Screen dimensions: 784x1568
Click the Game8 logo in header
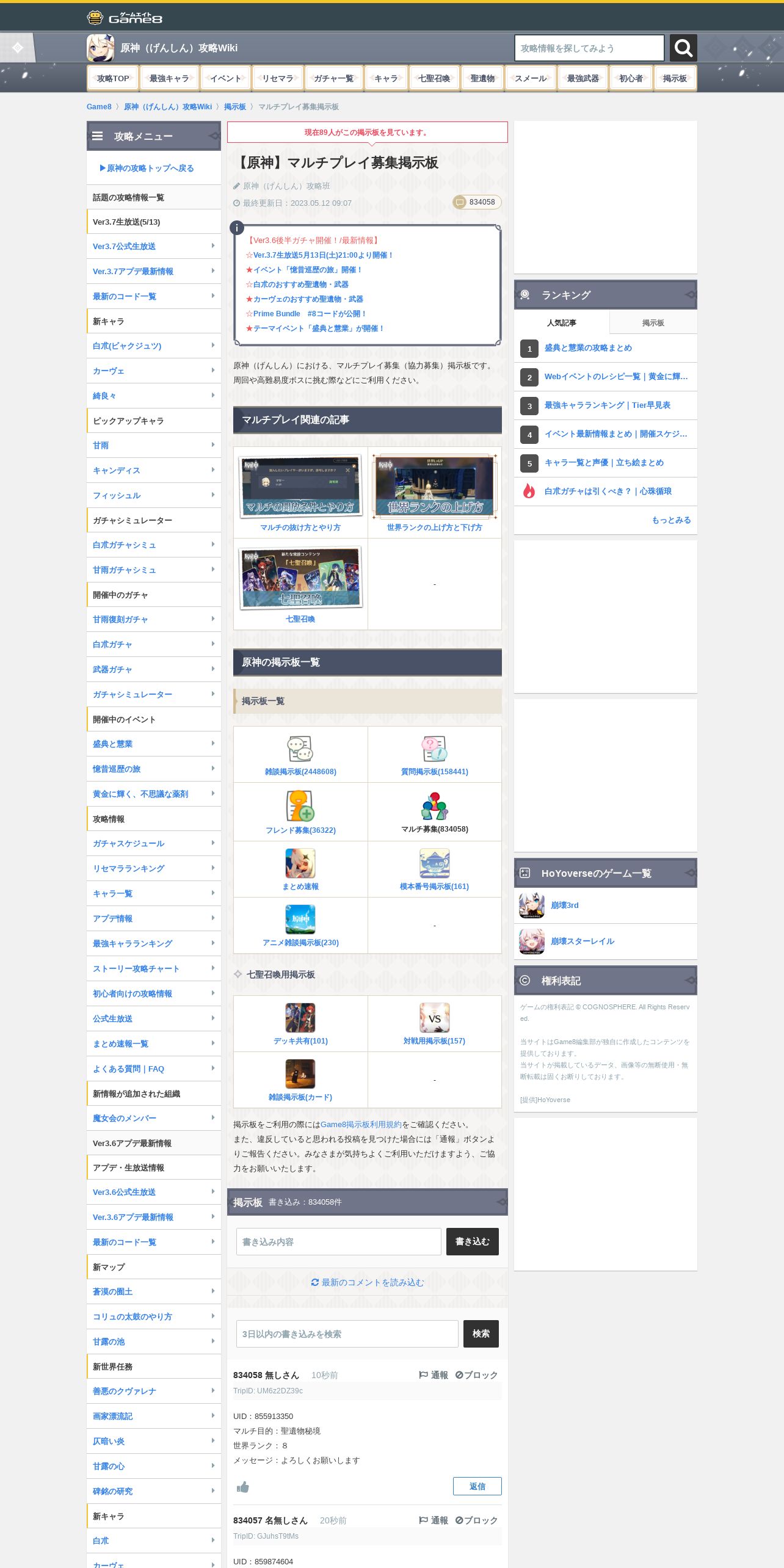coord(125,18)
